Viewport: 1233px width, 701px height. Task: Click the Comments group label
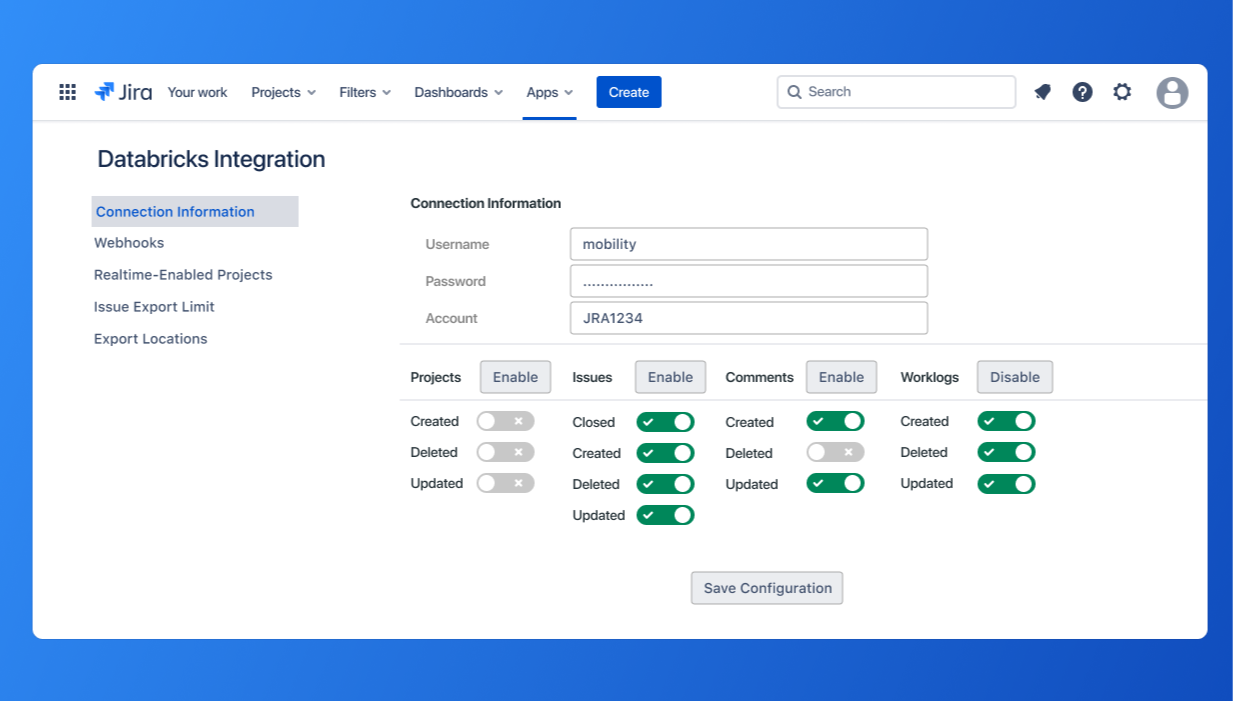tap(759, 377)
